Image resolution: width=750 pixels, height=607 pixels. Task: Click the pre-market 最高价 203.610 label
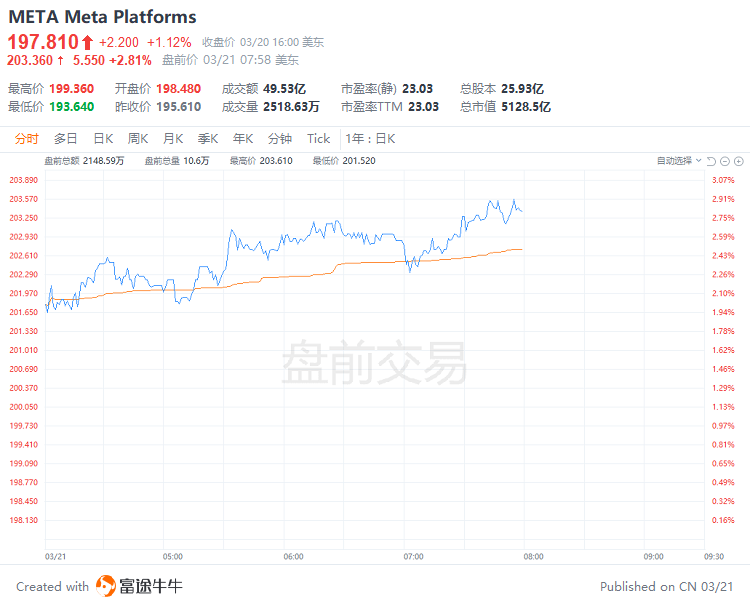(261, 161)
